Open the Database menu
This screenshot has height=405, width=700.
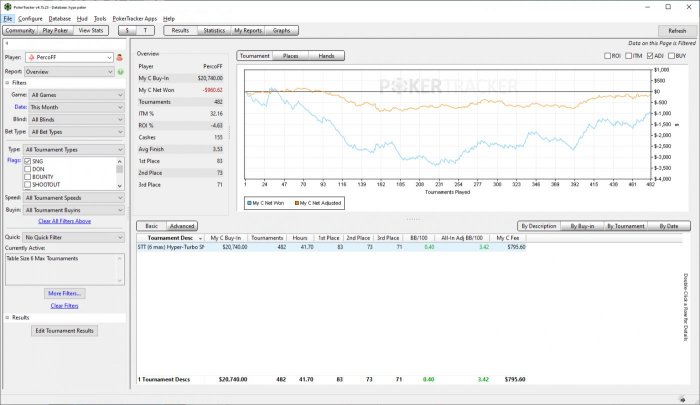click(60, 18)
